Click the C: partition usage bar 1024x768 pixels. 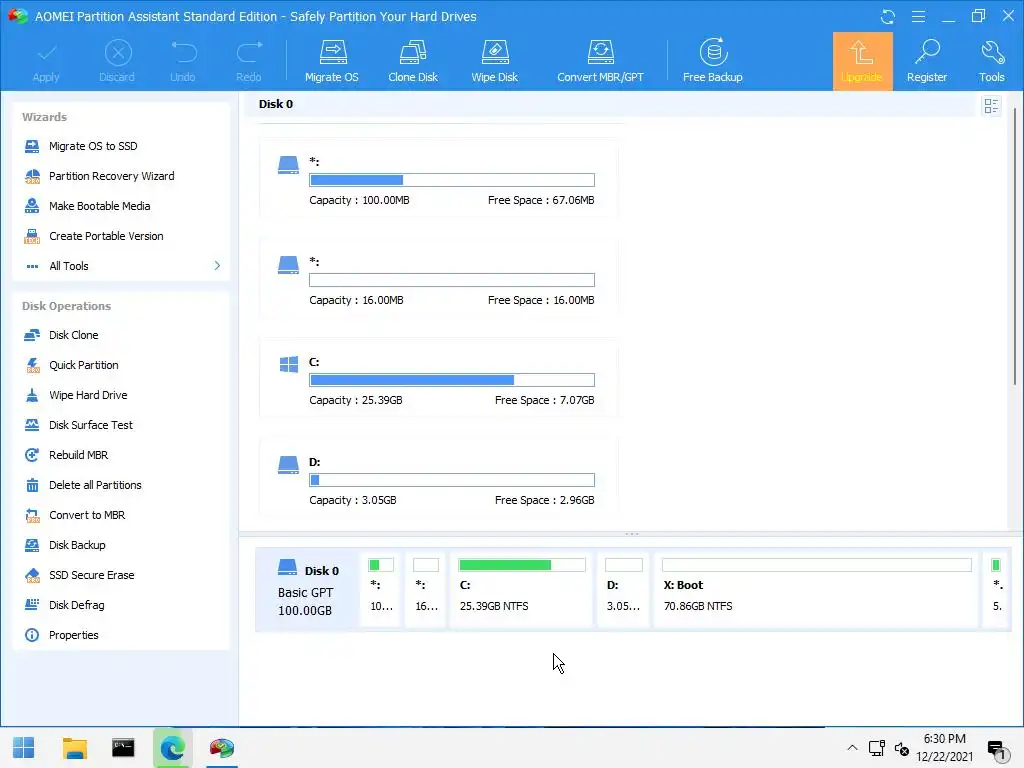[x=452, y=380]
